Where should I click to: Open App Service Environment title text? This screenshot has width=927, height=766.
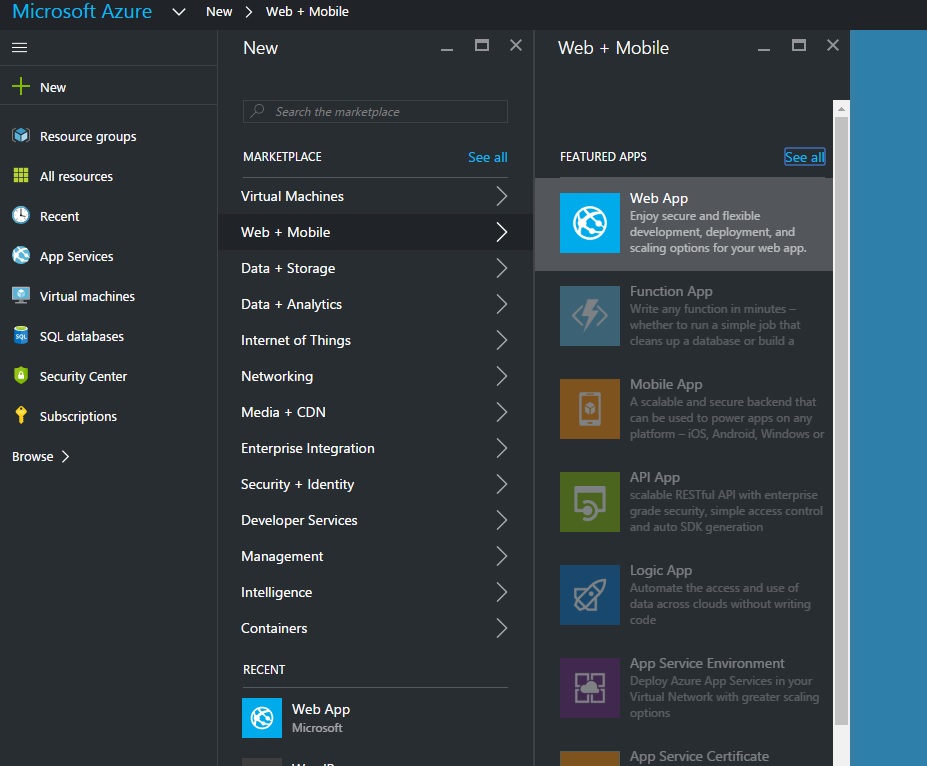(707, 663)
